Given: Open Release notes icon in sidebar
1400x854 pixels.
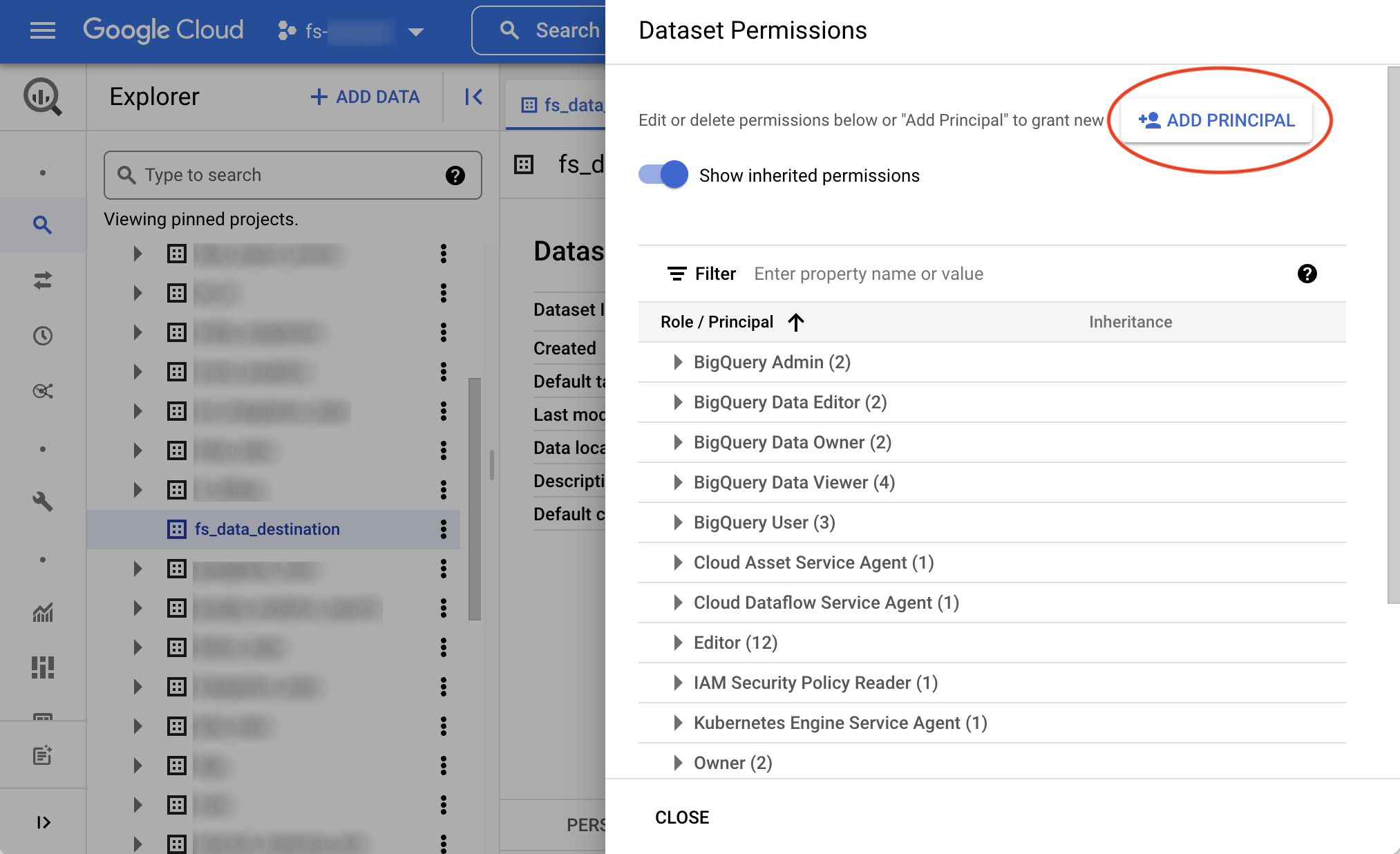Looking at the screenshot, I should [x=43, y=755].
